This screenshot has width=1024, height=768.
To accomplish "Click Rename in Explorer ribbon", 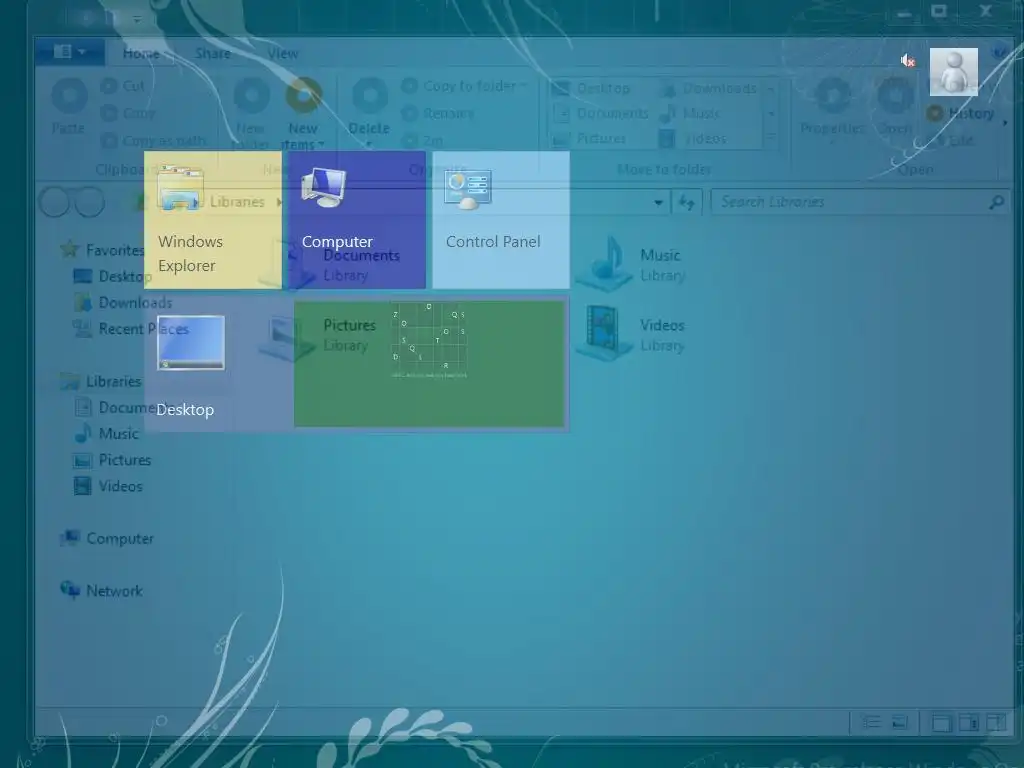I will pyautogui.click(x=438, y=113).
